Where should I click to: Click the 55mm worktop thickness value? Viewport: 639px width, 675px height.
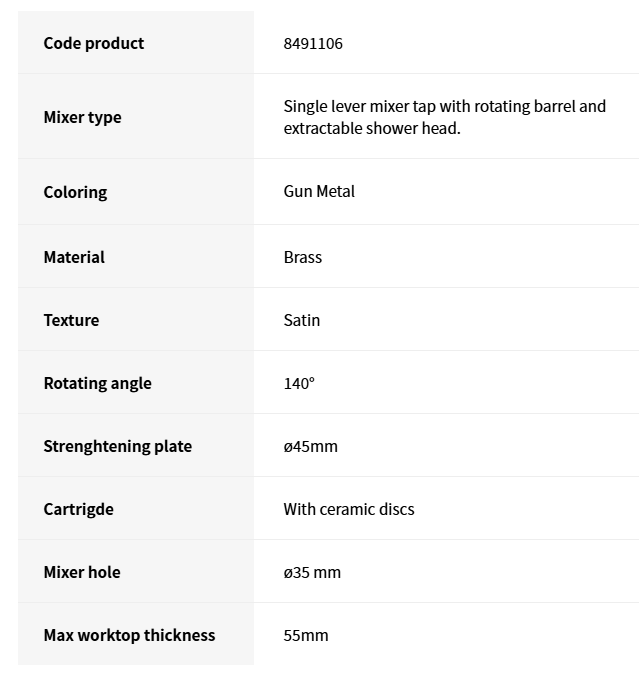click(x=306, y=635)
